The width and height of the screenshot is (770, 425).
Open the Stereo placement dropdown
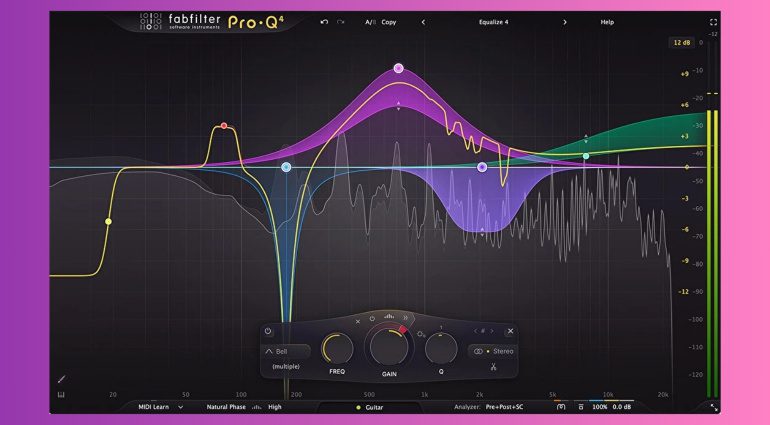(x=491, y=351)
